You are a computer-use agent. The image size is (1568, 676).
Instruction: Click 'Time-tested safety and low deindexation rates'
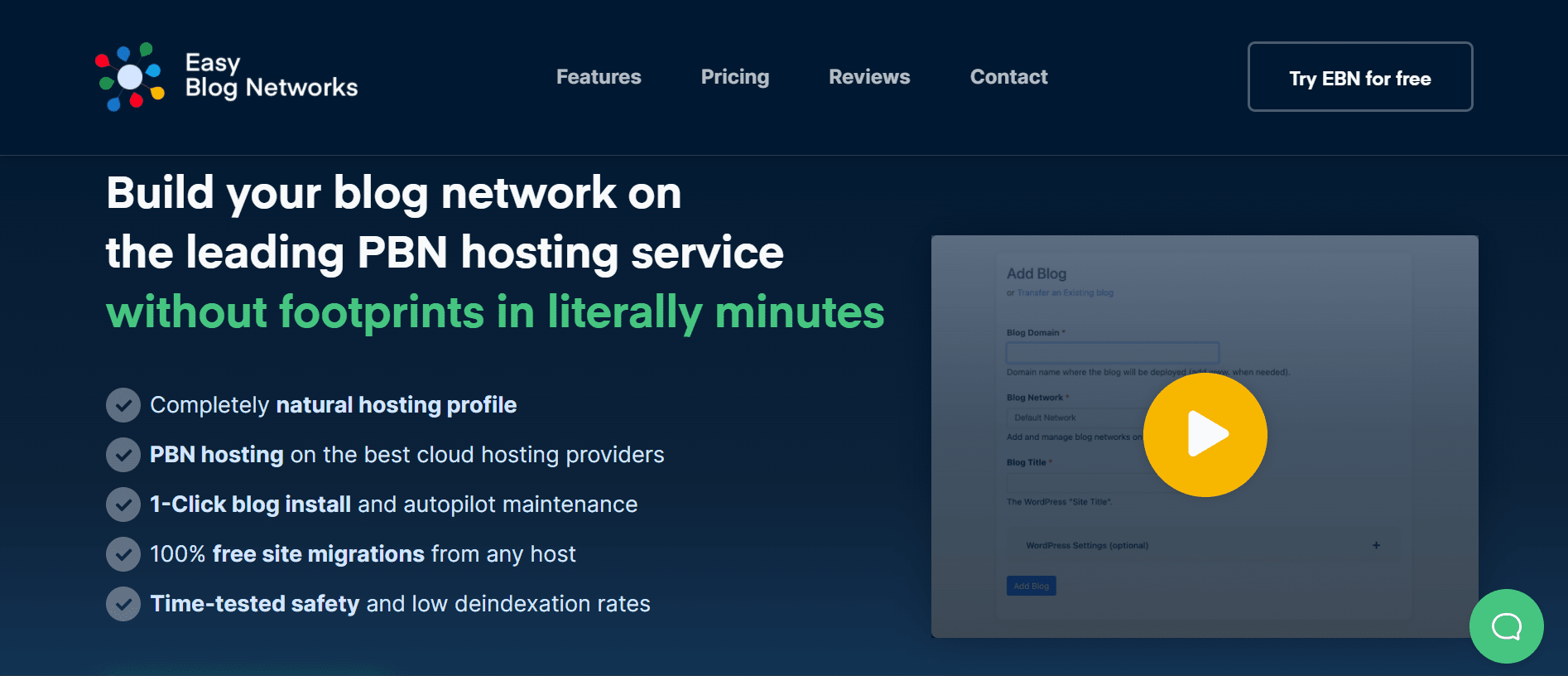pyautogui.click(x=401, y=604)
